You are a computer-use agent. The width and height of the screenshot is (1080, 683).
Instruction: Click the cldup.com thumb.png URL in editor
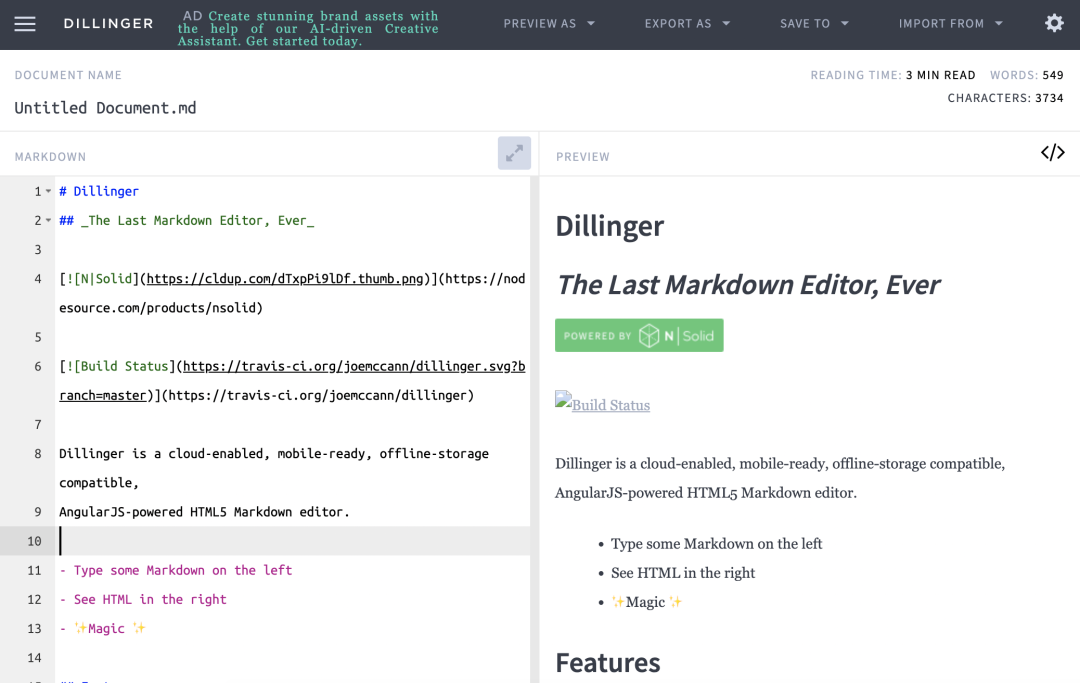[x=285, y=279]
